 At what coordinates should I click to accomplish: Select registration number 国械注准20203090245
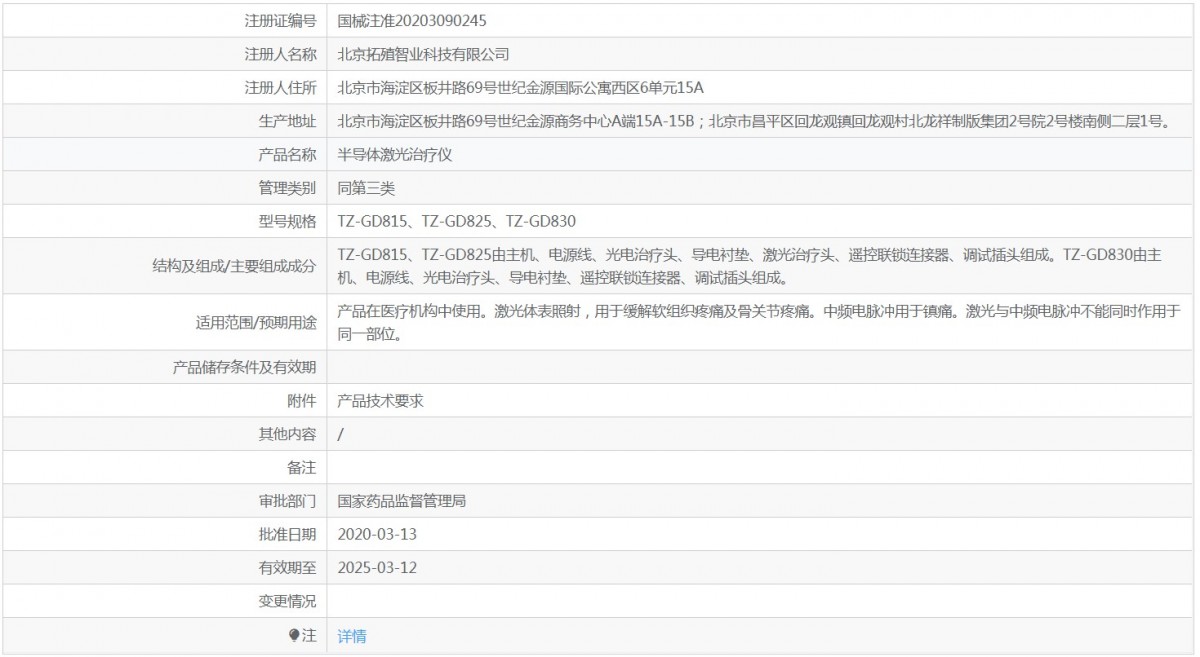(x=413, y=20)
